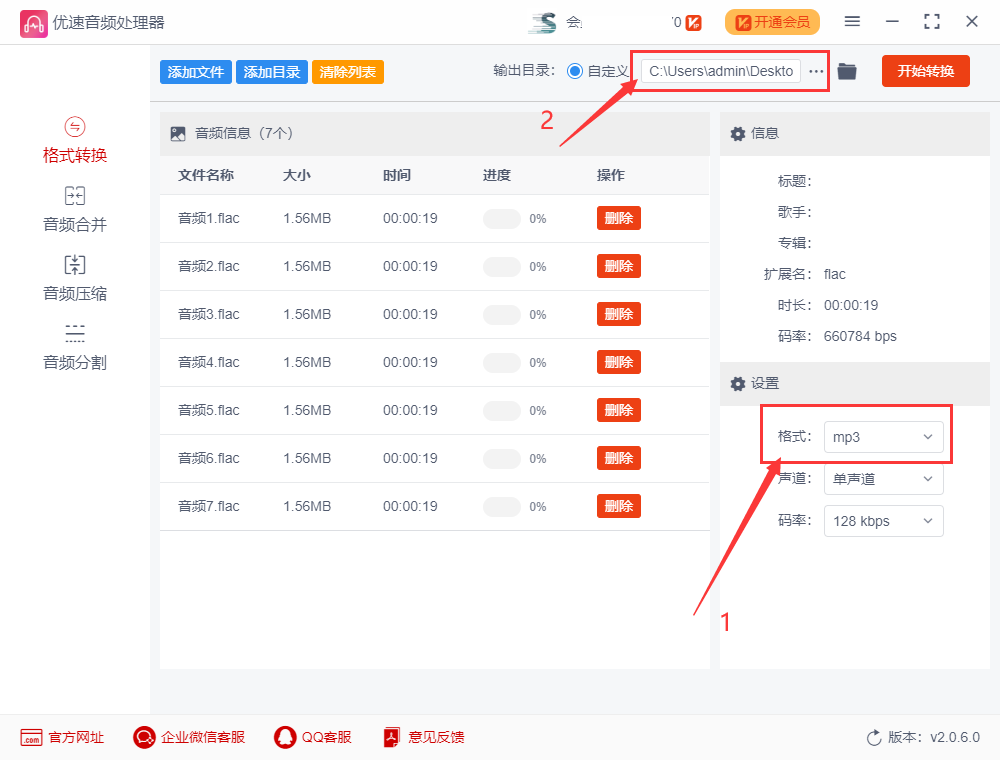The width and height of the screenshot is (1000, 760).
Task: Click 添加文件 to add audio files
Action: pos(195,71)
